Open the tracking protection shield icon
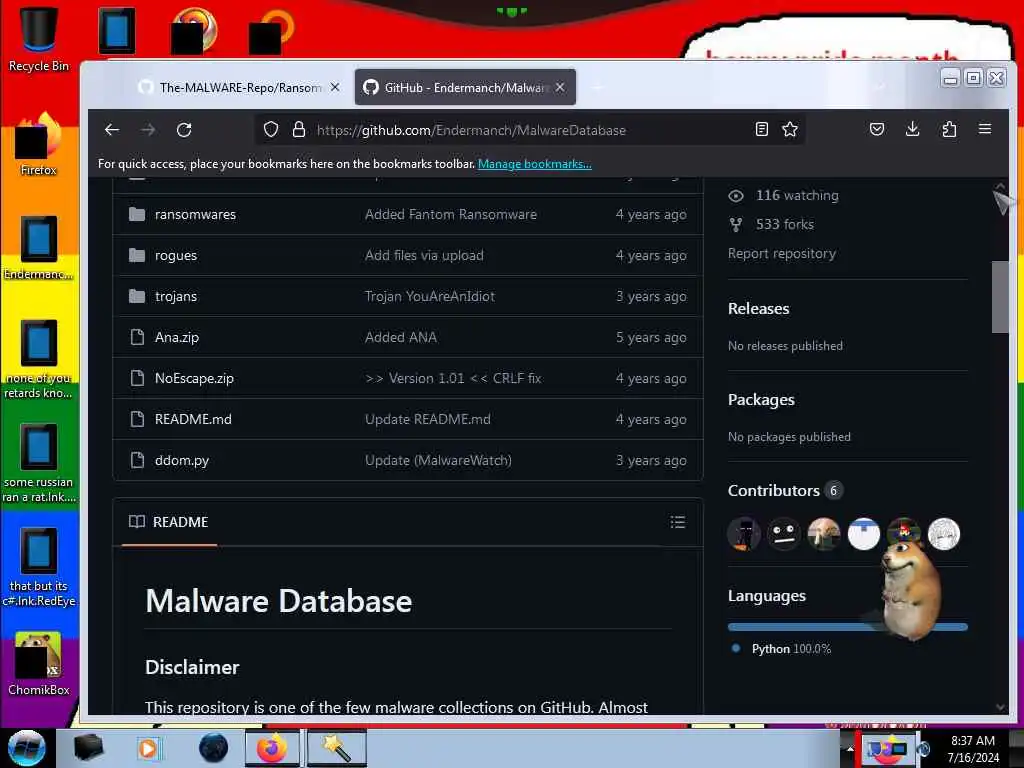The height and width of the screenshot is (768, 1024). click(x=271, y=129)
